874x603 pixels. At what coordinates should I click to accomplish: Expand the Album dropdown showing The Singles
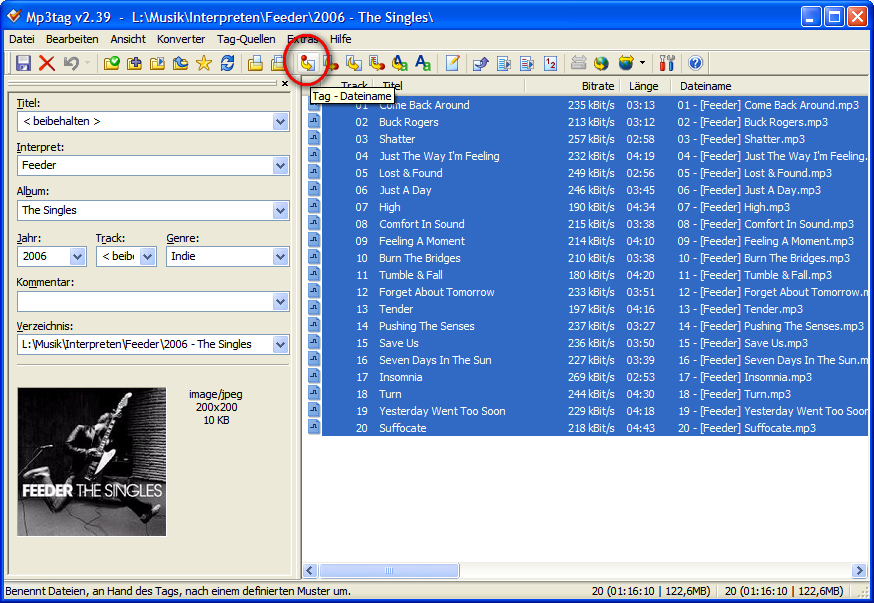point(280,211)
